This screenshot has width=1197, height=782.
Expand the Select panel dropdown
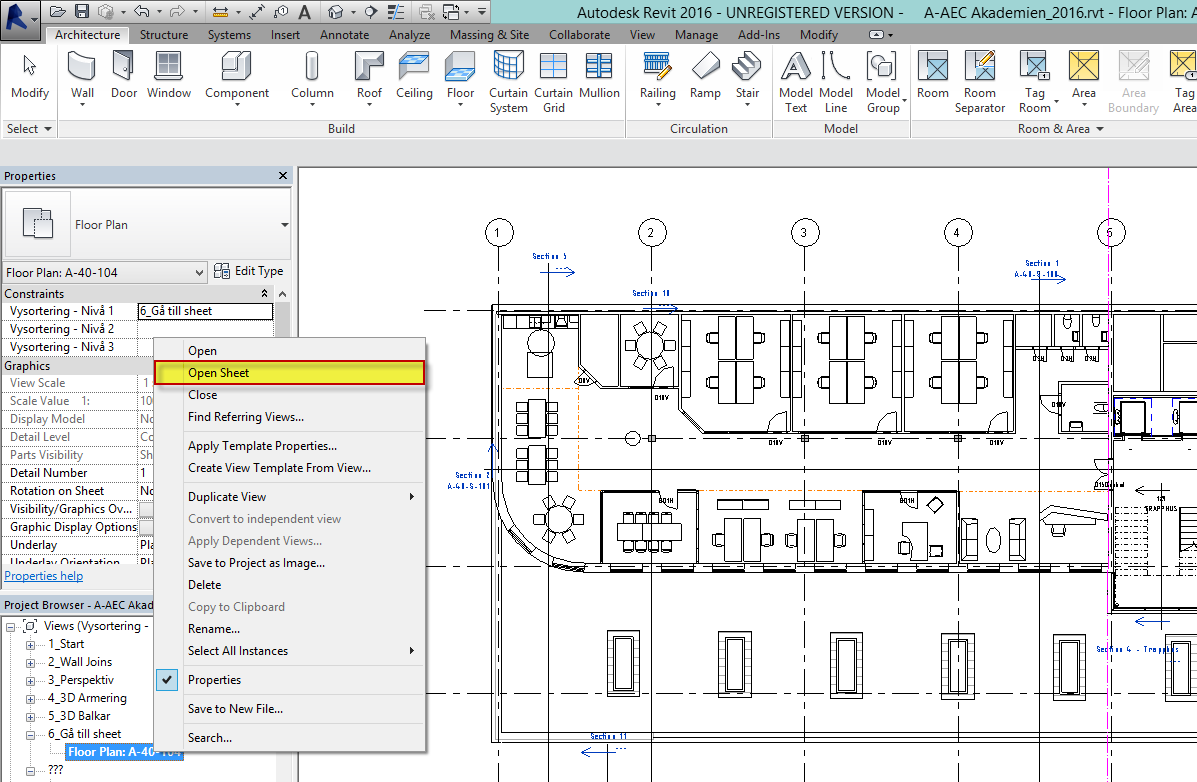[30, 128]
